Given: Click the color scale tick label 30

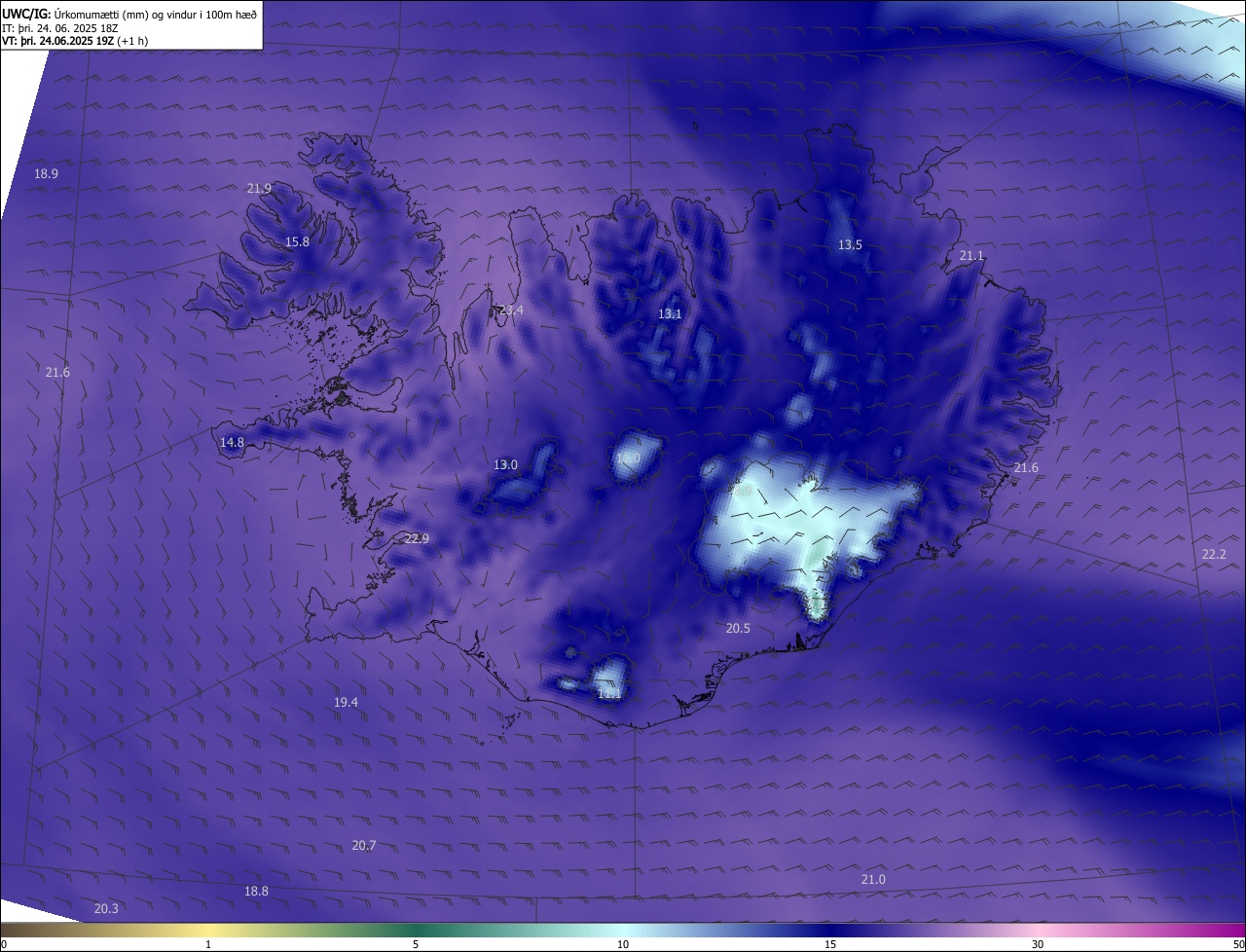Looking at the screenshot, I should pyautogui.click(x=1038, y=944).
